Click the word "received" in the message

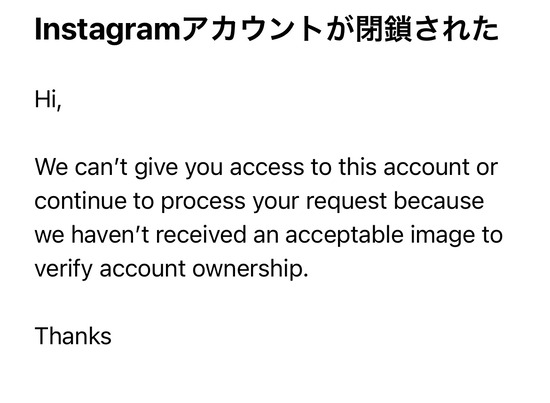point(201,235)
